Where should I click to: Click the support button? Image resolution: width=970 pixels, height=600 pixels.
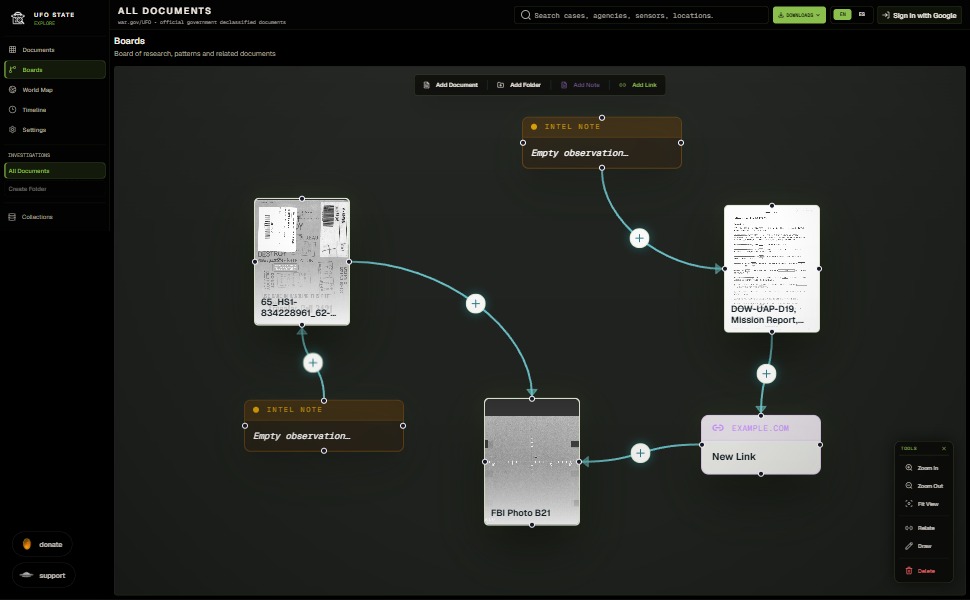coord(43,575)
